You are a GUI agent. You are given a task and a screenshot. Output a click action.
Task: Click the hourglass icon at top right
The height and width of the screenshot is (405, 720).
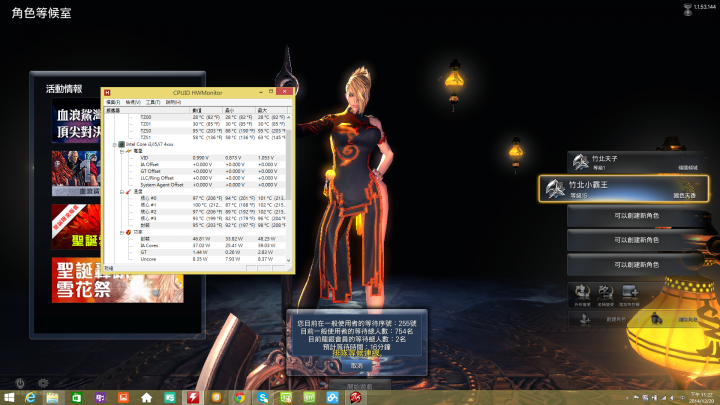pyautogui.click(x=687, y=10)
